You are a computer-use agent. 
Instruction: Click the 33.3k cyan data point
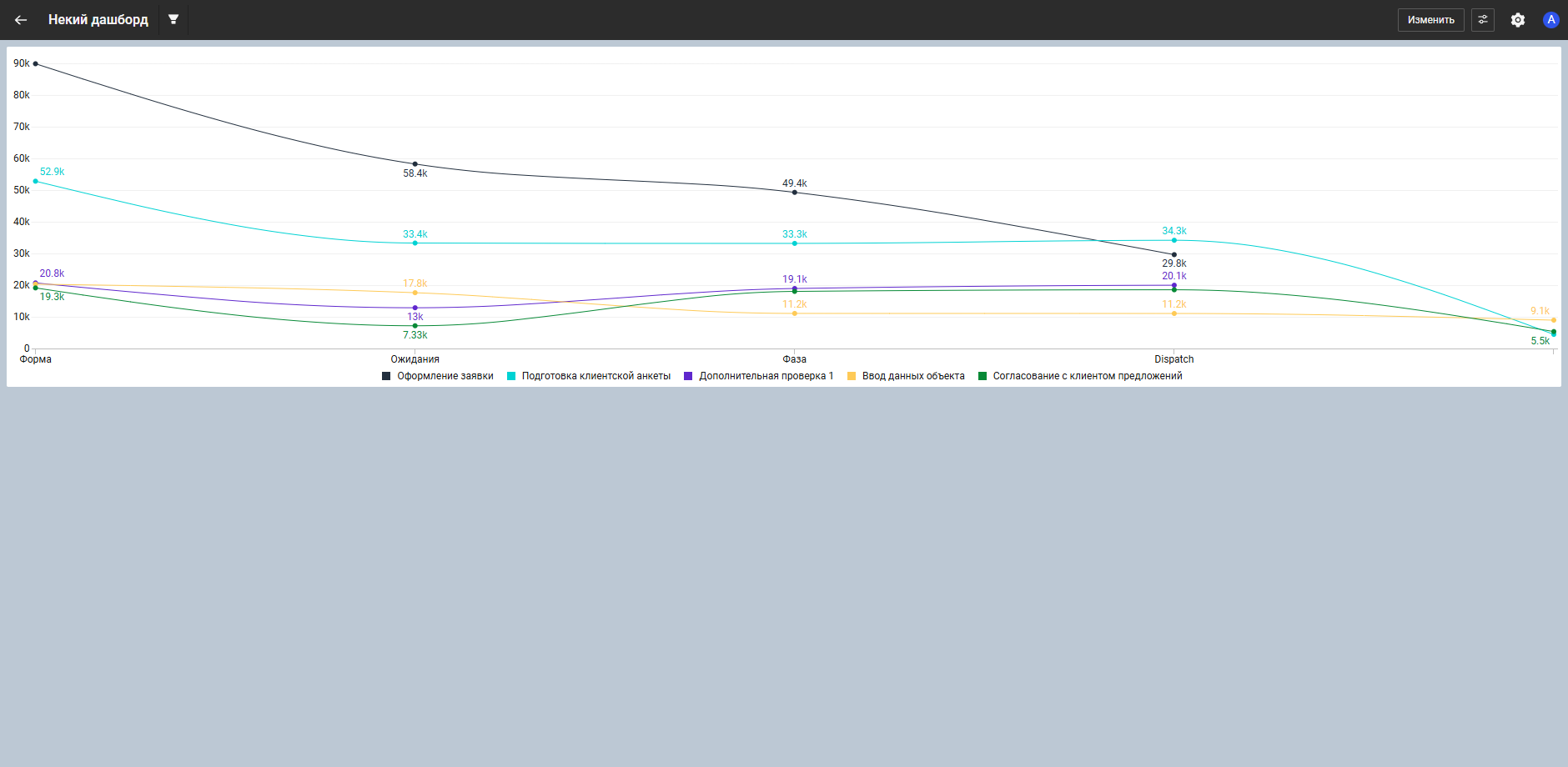pos(795,243)
